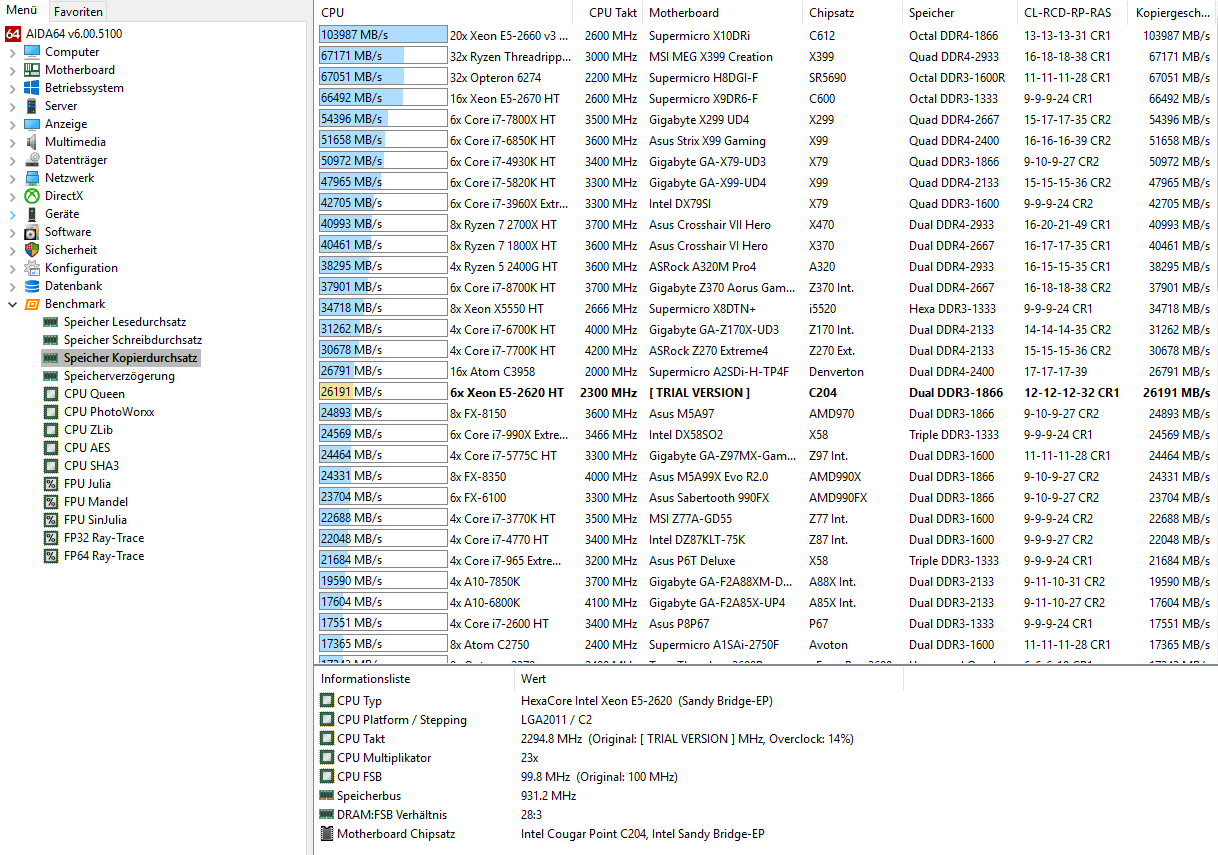Screen dimensions: 1218x855
Task: Select the 32x Ryzen Threadripper result row
Action: [x=765, y=56]
